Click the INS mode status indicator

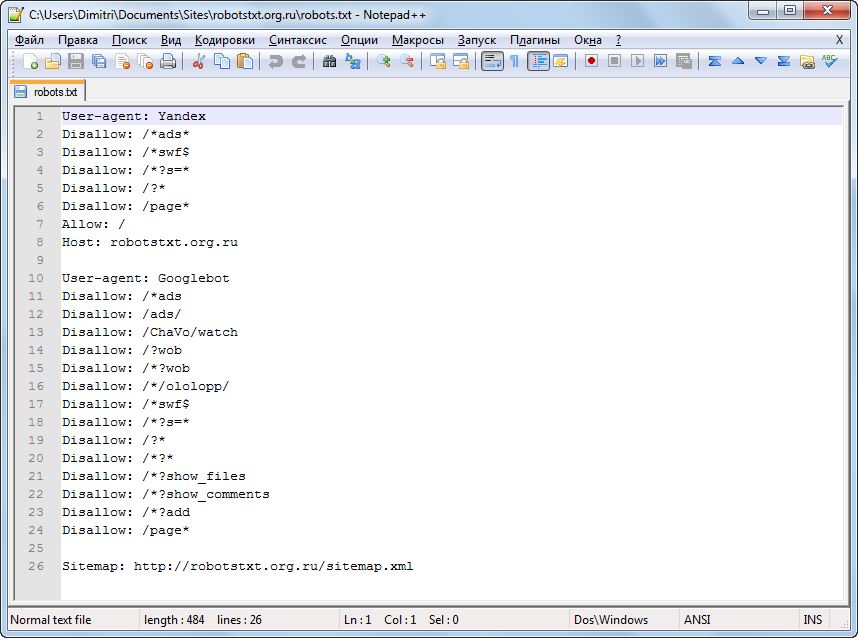(813, 620)
